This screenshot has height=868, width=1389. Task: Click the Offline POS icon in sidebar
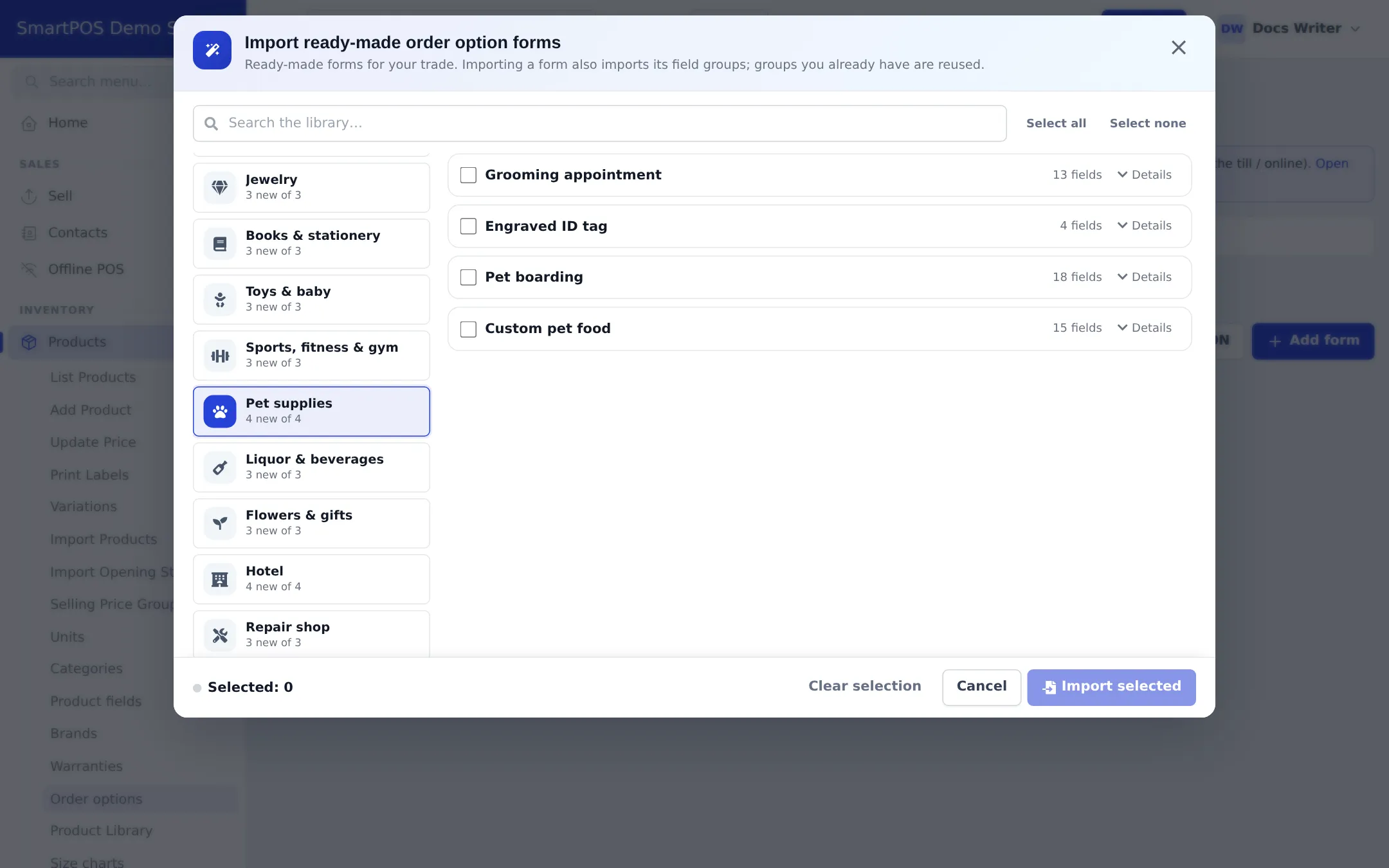click(29, 269)
